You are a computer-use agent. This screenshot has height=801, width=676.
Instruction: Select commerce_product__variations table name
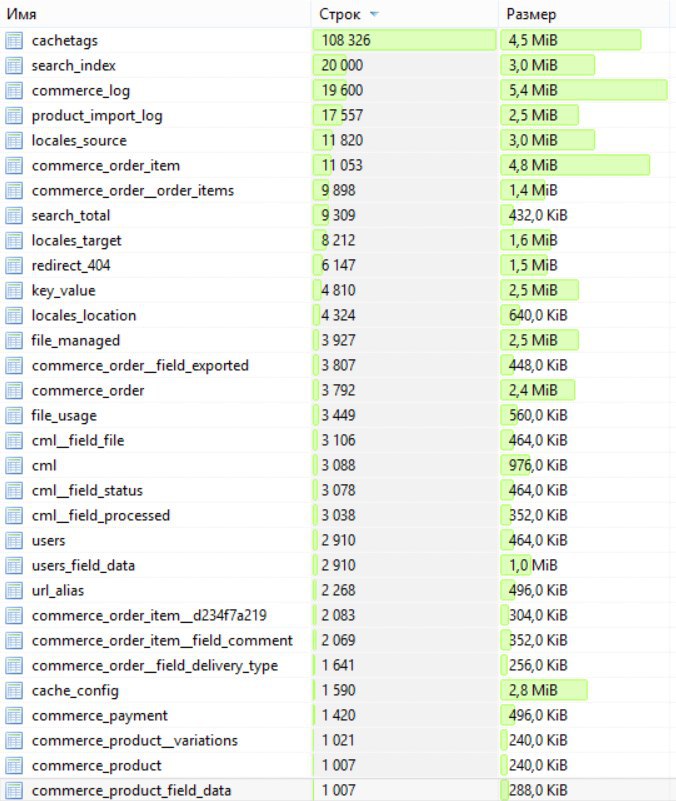click(135, 741)
